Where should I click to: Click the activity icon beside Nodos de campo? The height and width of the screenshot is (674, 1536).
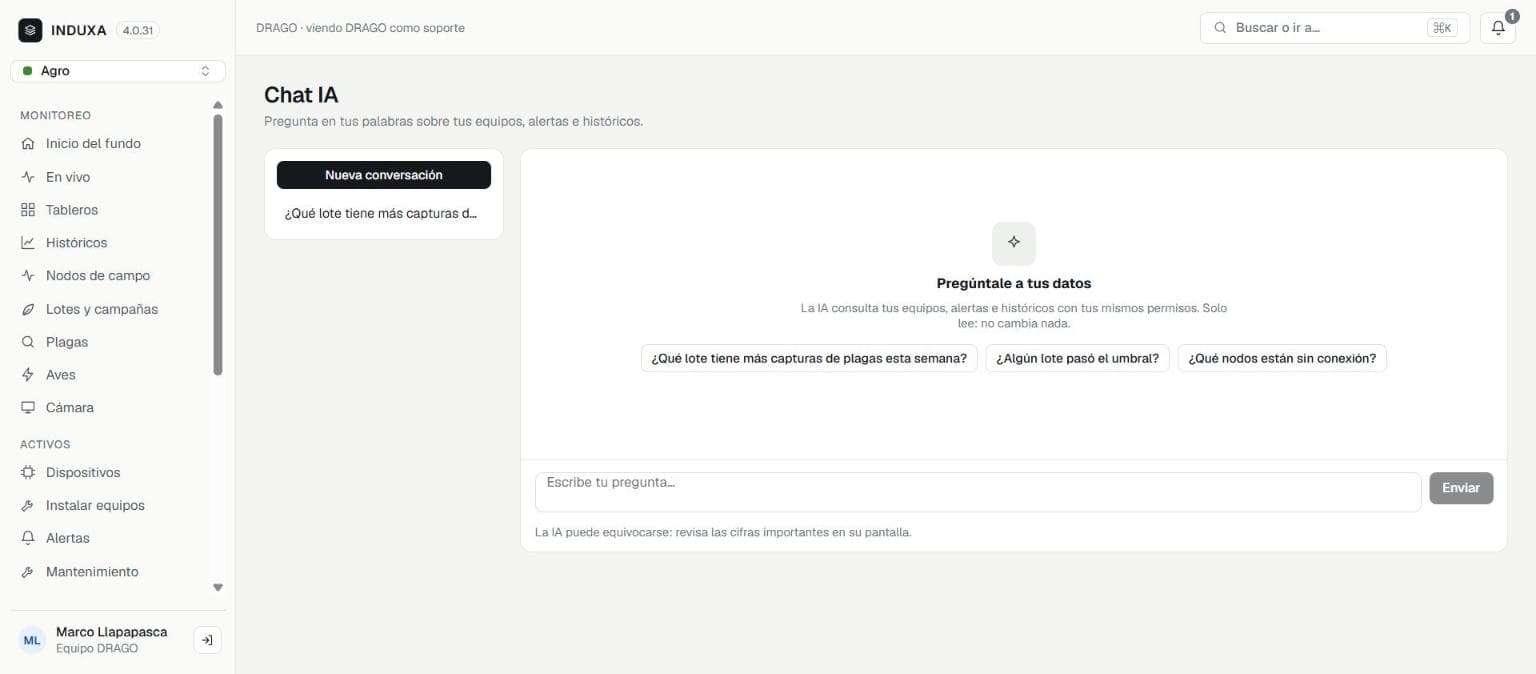click(28, 276)
